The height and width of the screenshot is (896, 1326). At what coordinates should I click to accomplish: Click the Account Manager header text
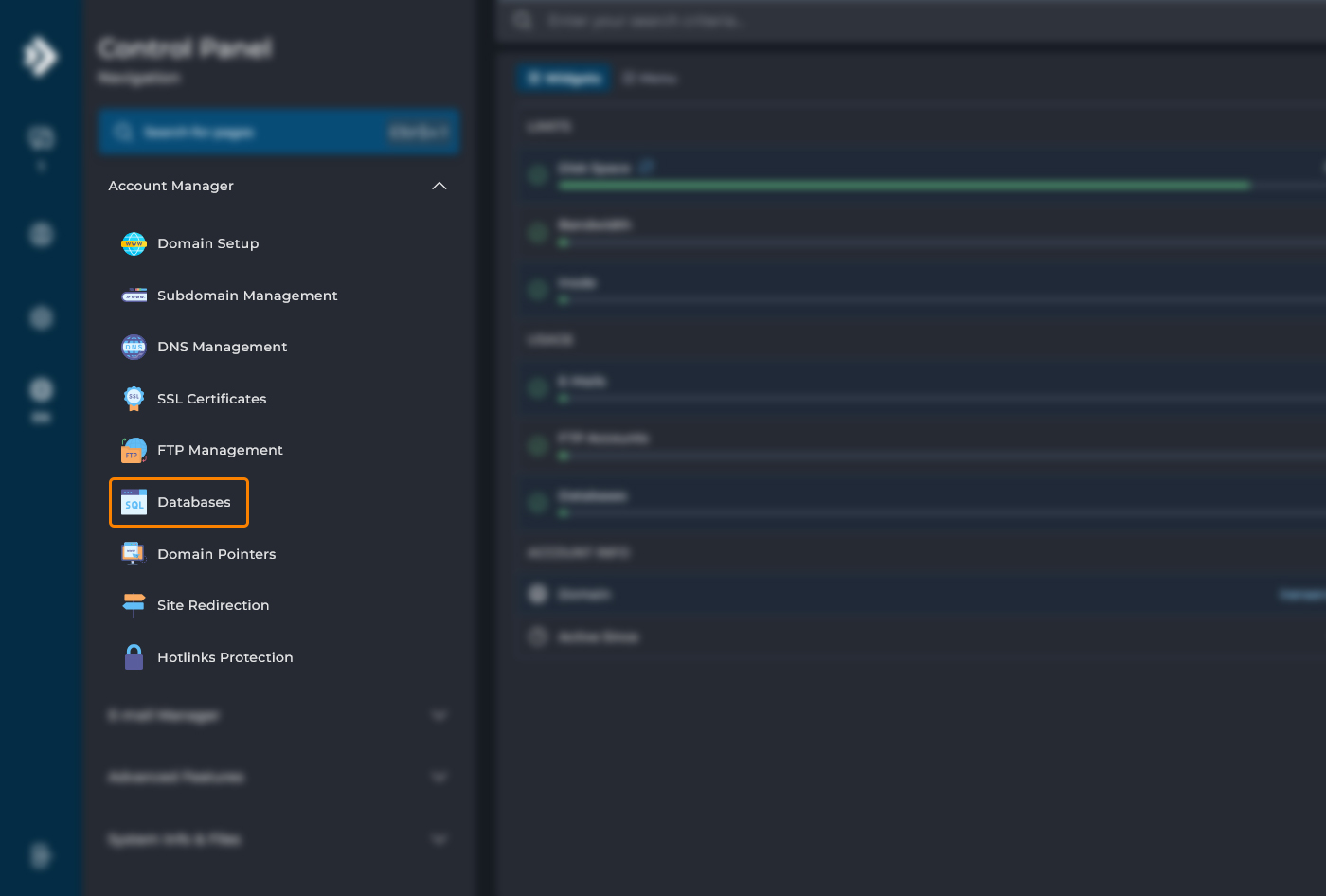pos(170,186)
